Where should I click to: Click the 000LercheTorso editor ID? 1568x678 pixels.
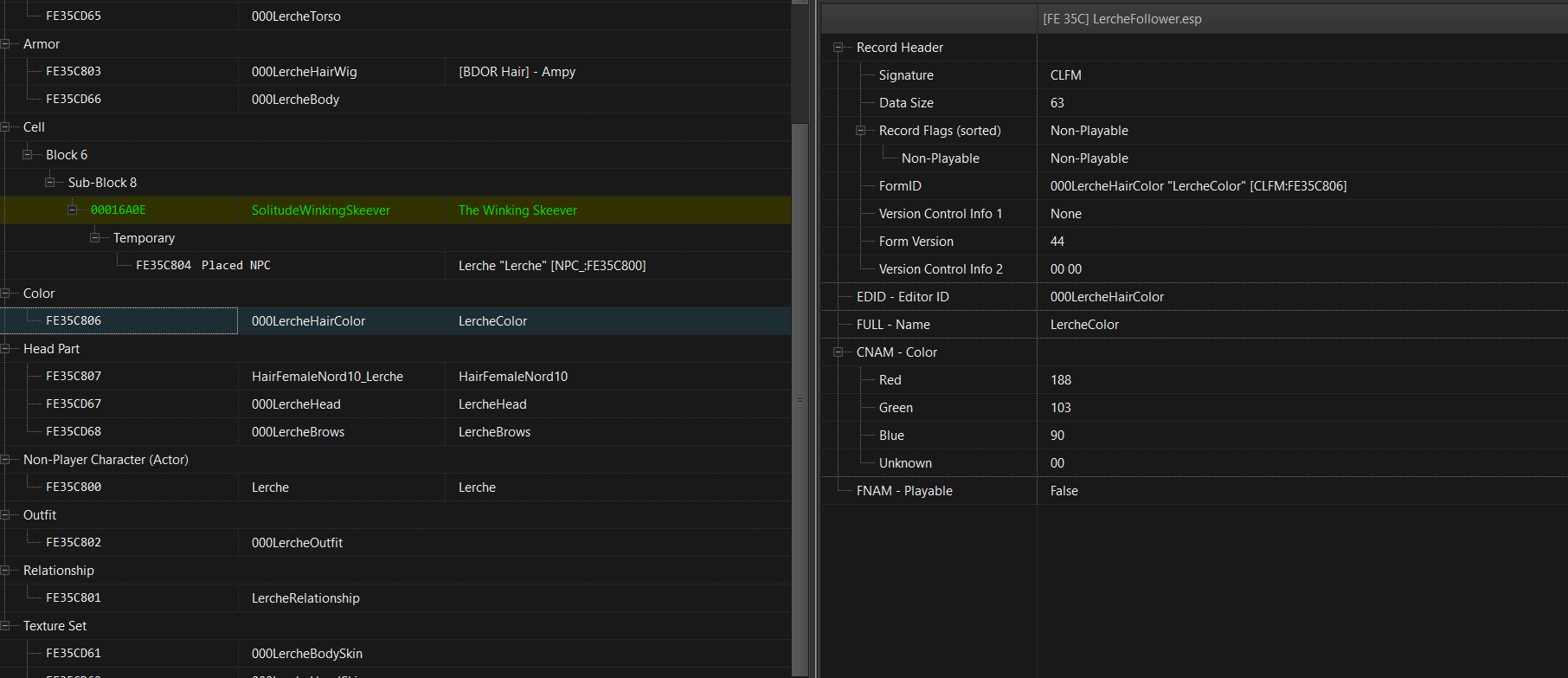click(296, 16)
